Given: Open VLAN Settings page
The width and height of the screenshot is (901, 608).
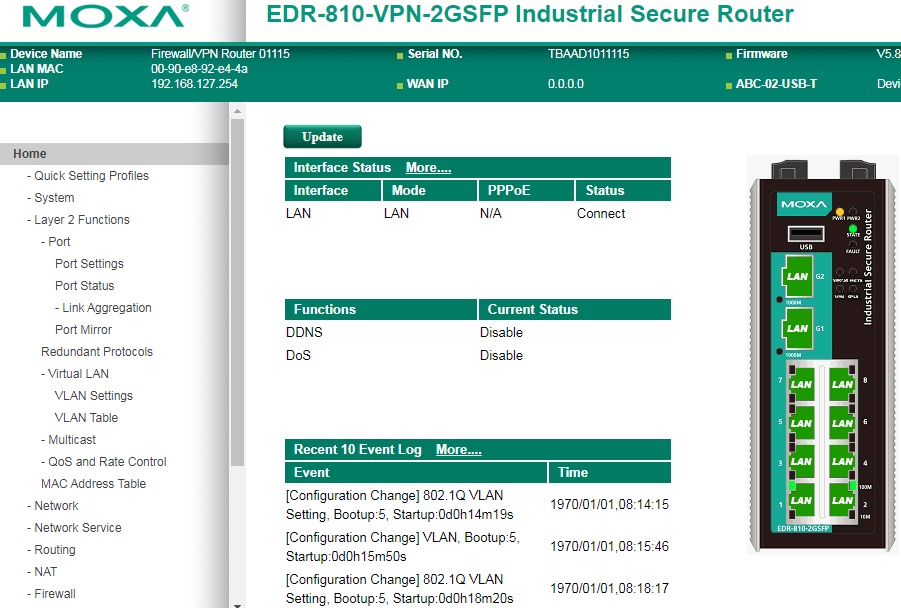Looking at the screenshot, I should (x=94, y=395).
